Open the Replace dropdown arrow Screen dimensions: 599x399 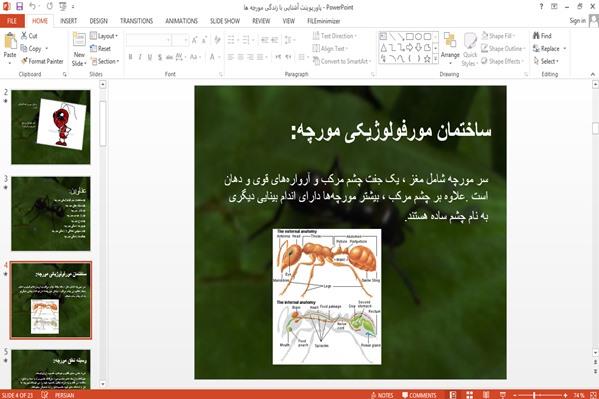[565, 49]
